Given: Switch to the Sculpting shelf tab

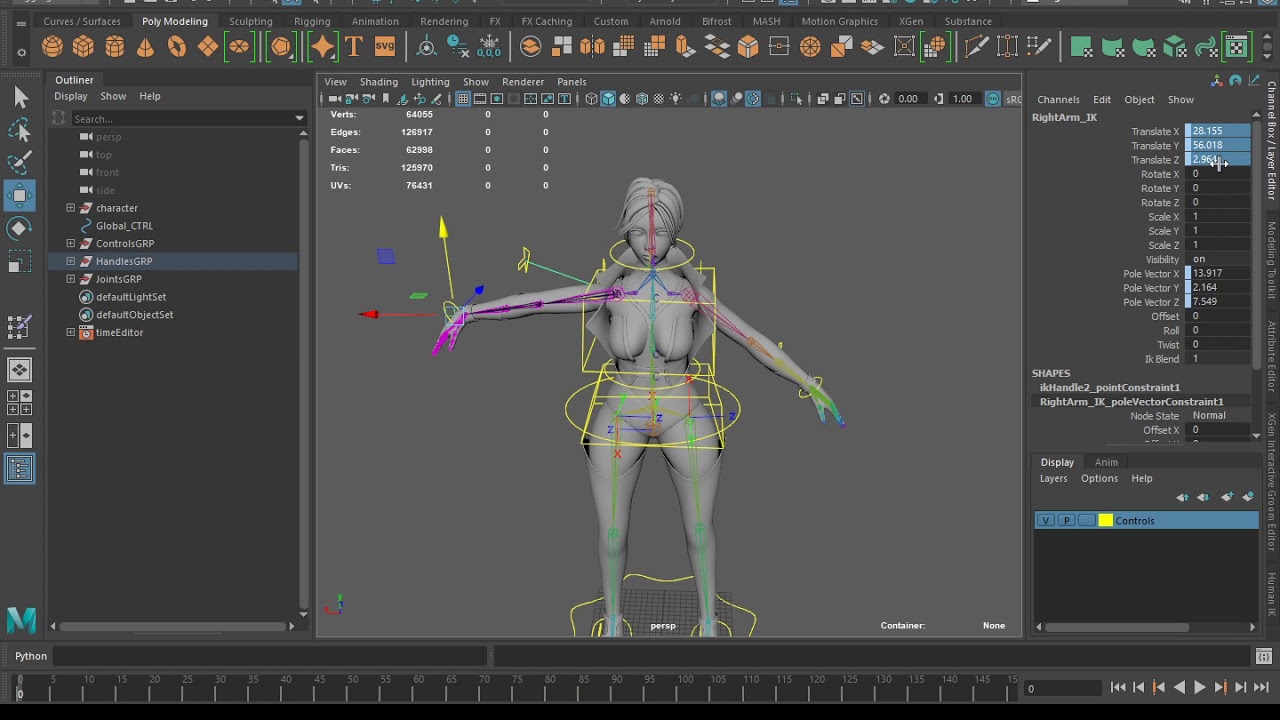Looking at the screenshot, I should pyautogui.click(x=250, y=21).
